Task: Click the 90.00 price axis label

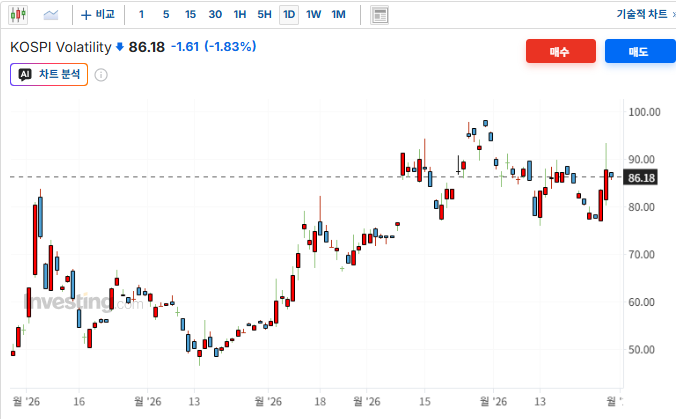Action: 642,159
